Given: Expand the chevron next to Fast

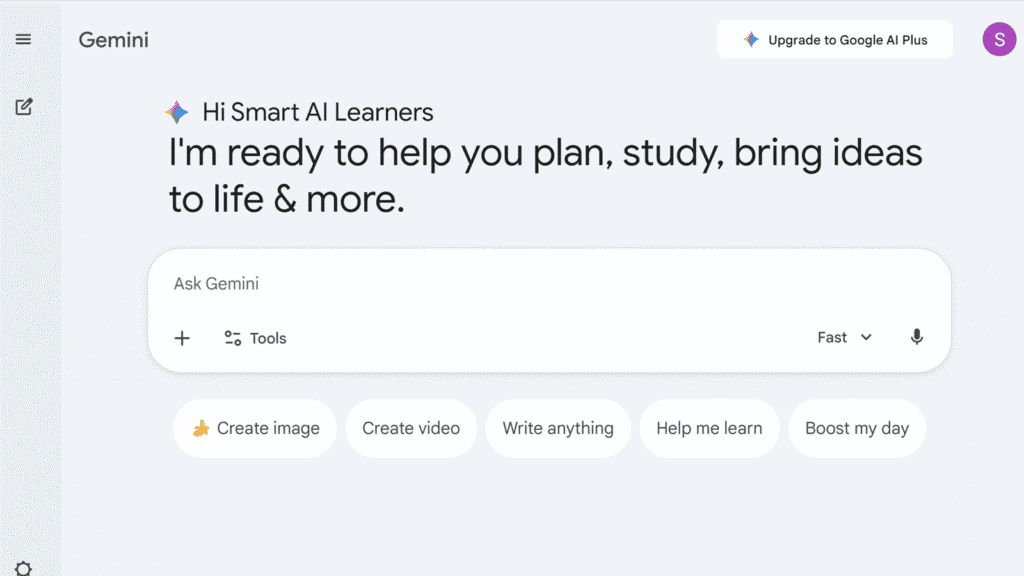Looking at the screenshot, I should tap(866, 338).
